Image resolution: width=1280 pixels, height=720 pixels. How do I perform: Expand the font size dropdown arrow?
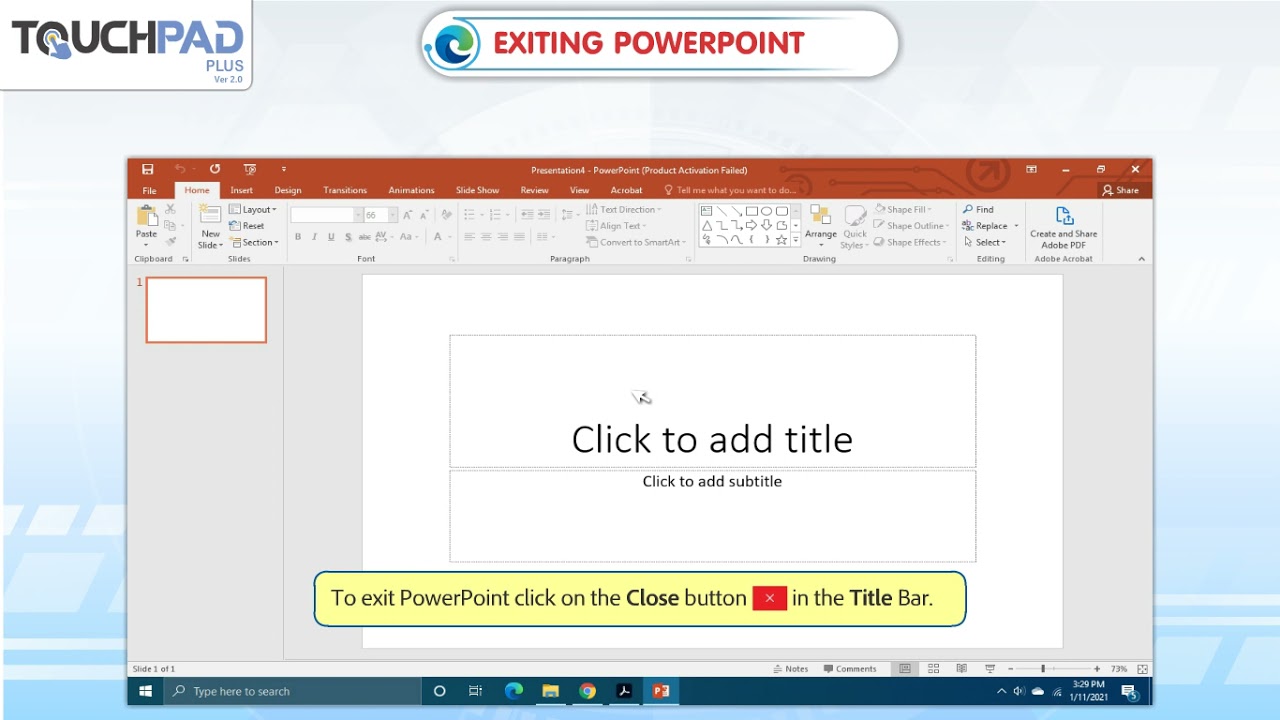coord(393,215)
